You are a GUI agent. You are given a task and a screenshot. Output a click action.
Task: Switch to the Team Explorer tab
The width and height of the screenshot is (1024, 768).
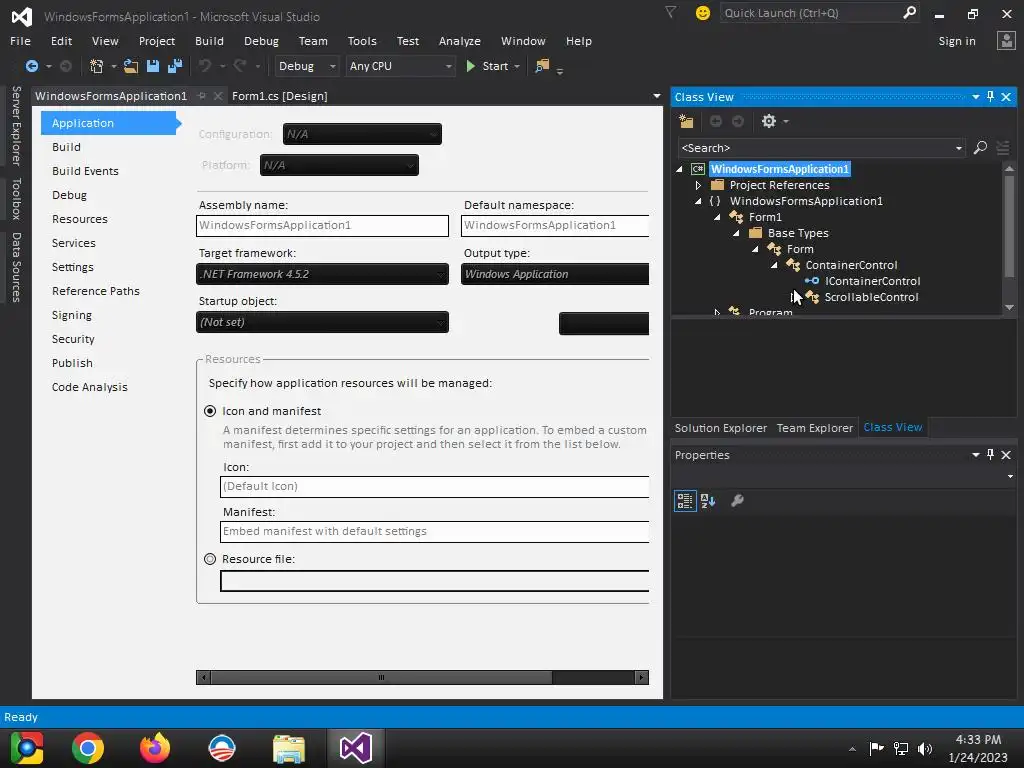point(814,428)
